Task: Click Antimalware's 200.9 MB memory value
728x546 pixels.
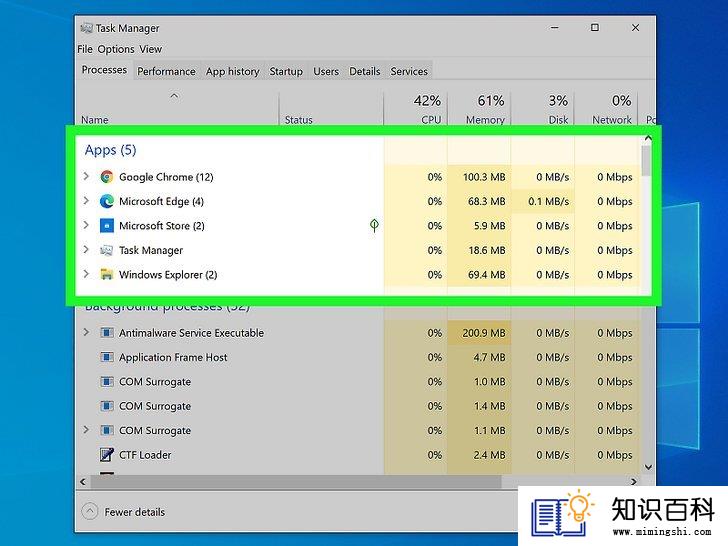Action: tap(484, 333)
